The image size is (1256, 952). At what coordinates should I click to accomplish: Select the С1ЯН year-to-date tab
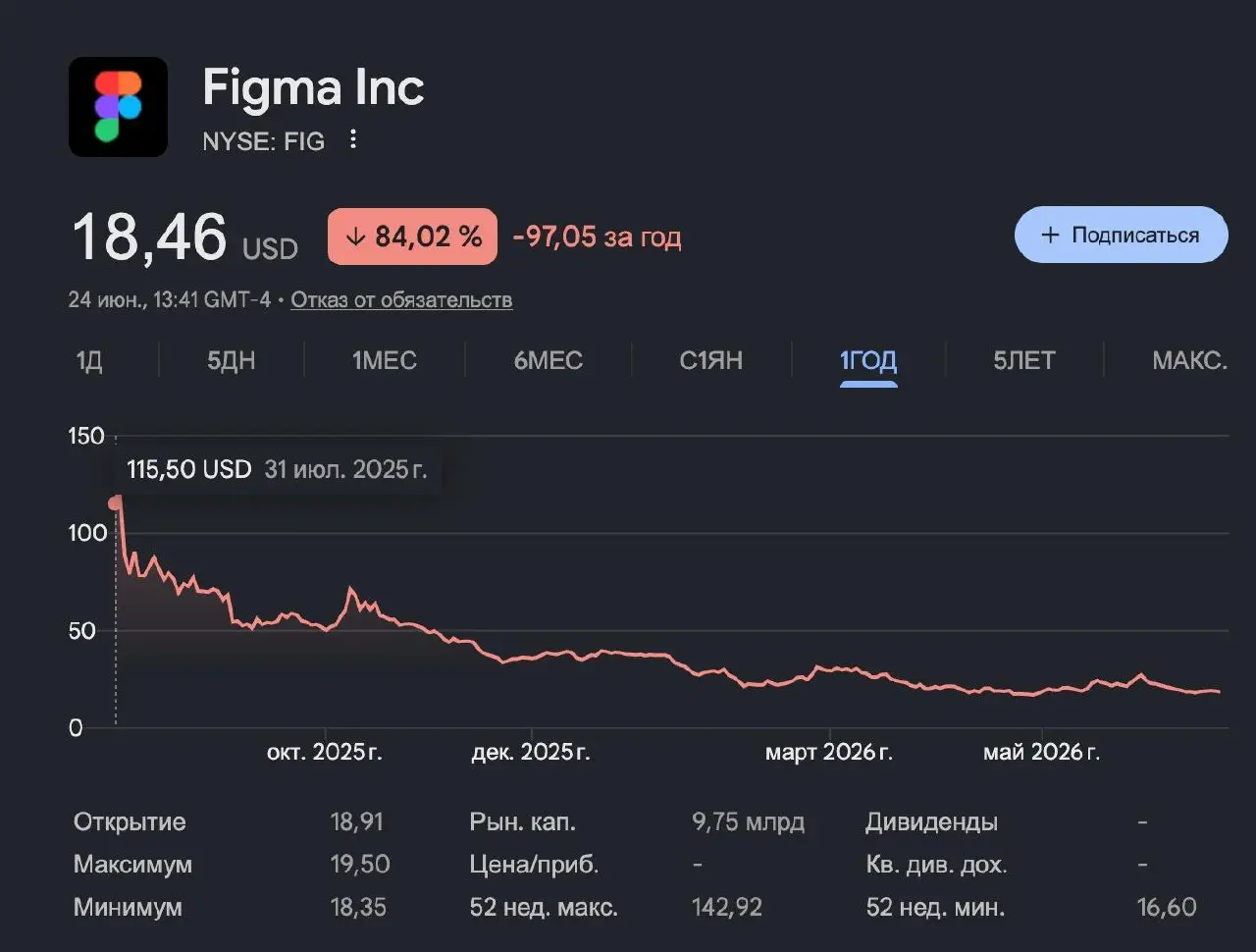711,360
